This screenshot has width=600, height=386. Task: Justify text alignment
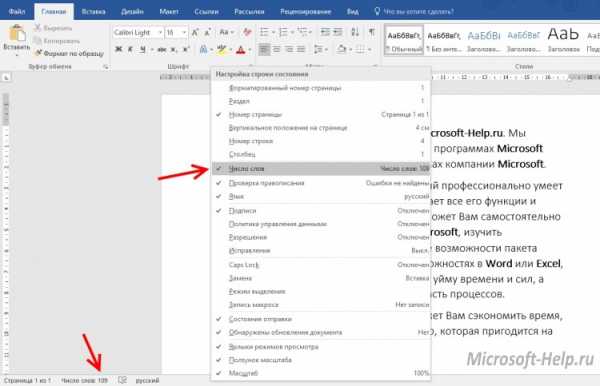301,49
